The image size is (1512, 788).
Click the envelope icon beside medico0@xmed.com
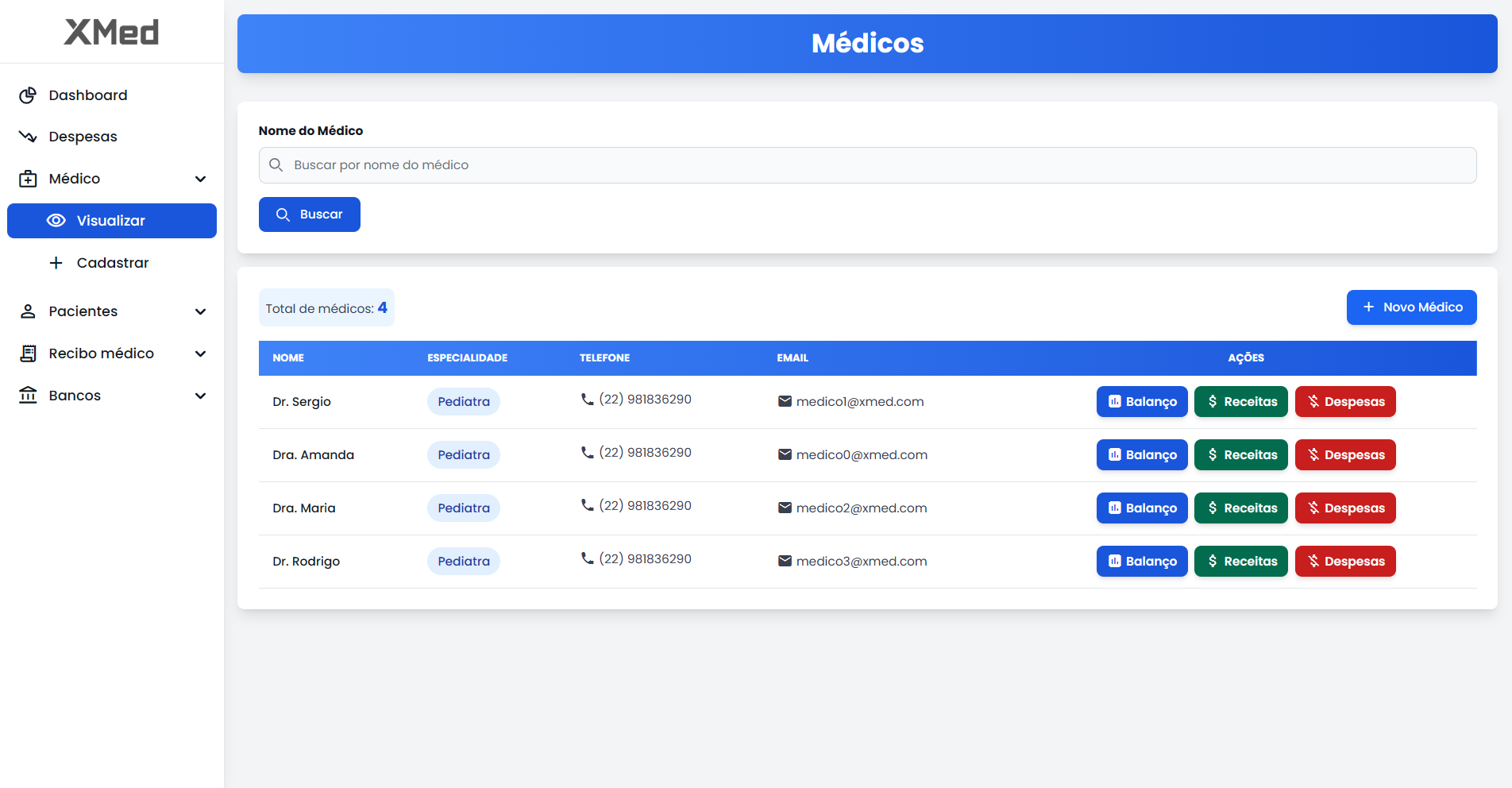tap(785, 454)
